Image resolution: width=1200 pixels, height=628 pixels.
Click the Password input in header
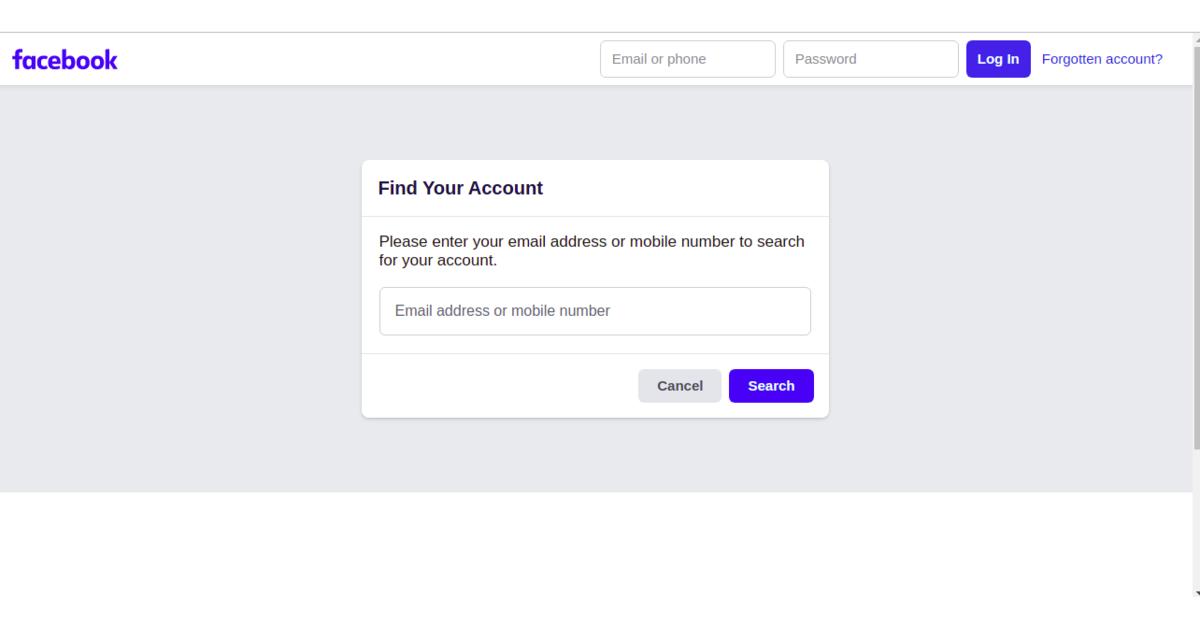point(870,59)
